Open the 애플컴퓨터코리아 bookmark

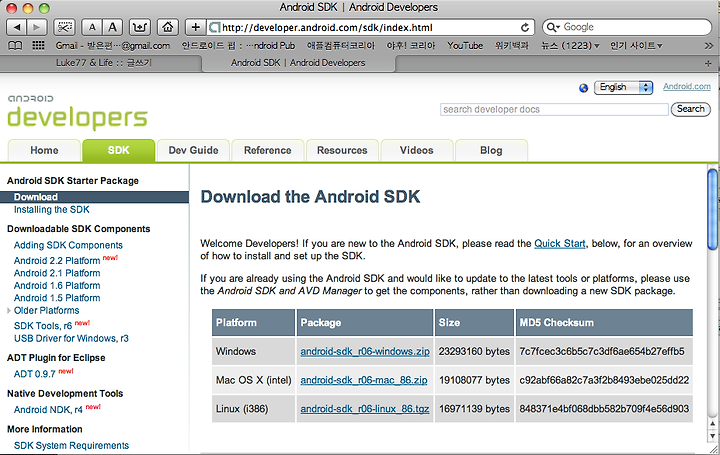click(341, 45)
